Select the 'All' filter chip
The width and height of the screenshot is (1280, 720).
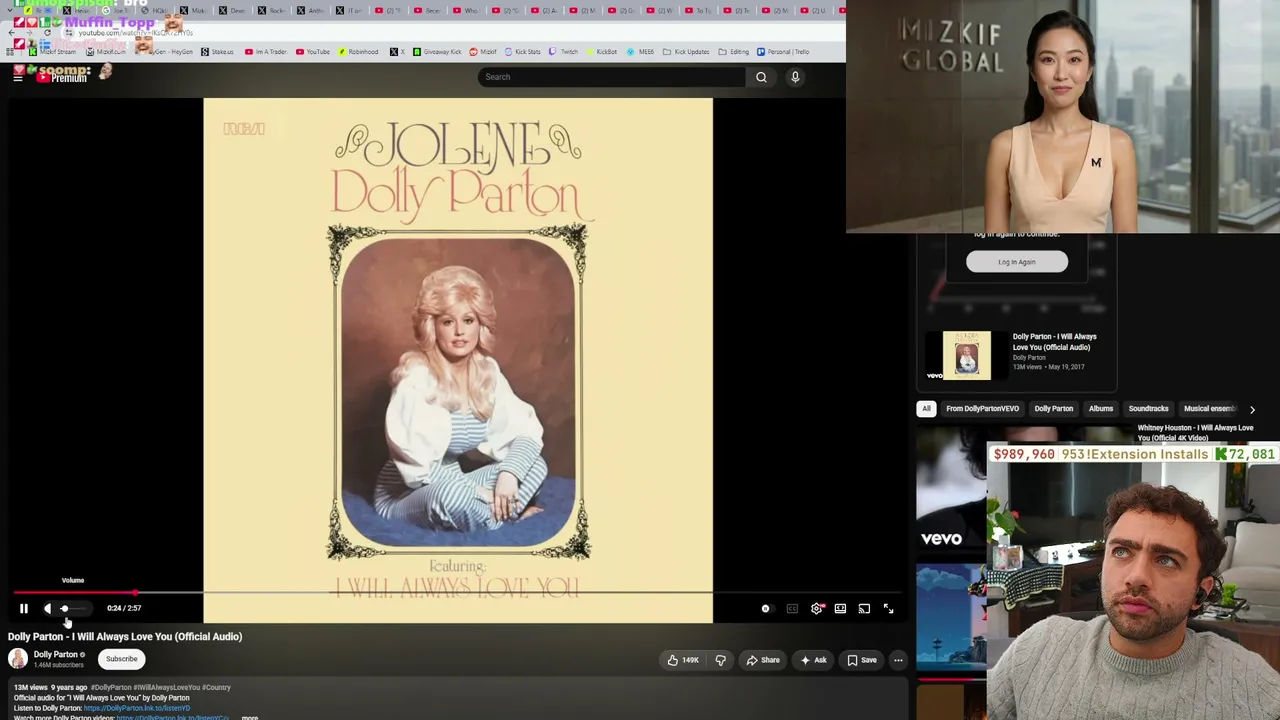click(x=926, y=408)
